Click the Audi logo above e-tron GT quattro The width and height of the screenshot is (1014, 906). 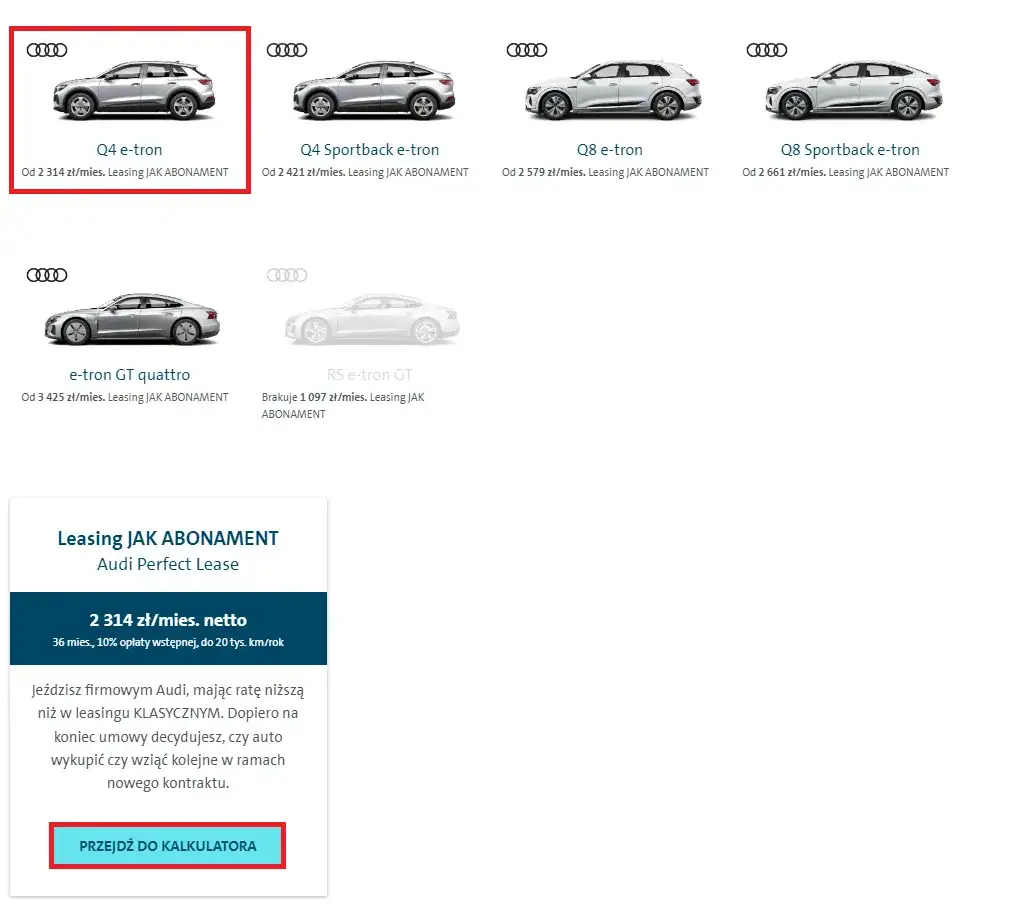pos(47,275)
